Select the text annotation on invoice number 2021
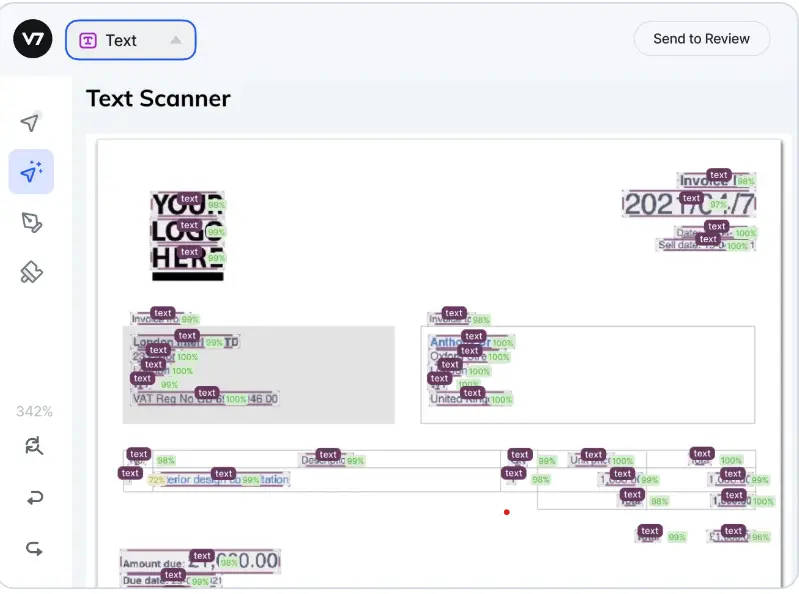Screen dimensions: 799x594 691,198
